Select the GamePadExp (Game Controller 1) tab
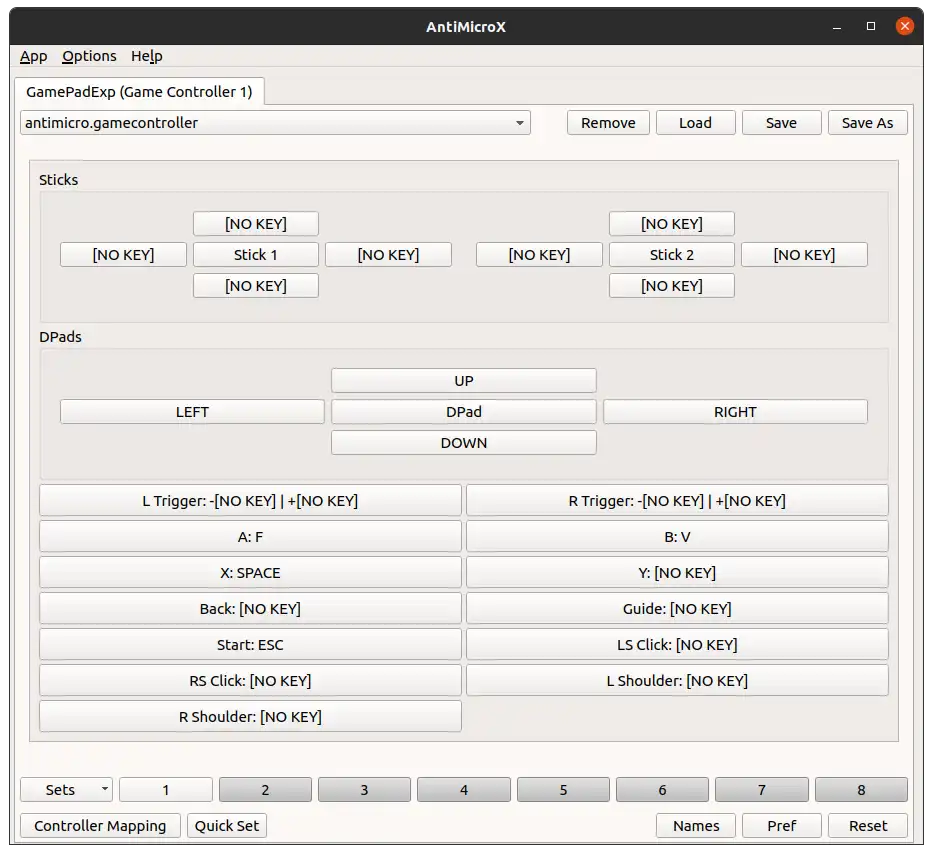This screenshot has width=933, height=854. coord(139,92)
